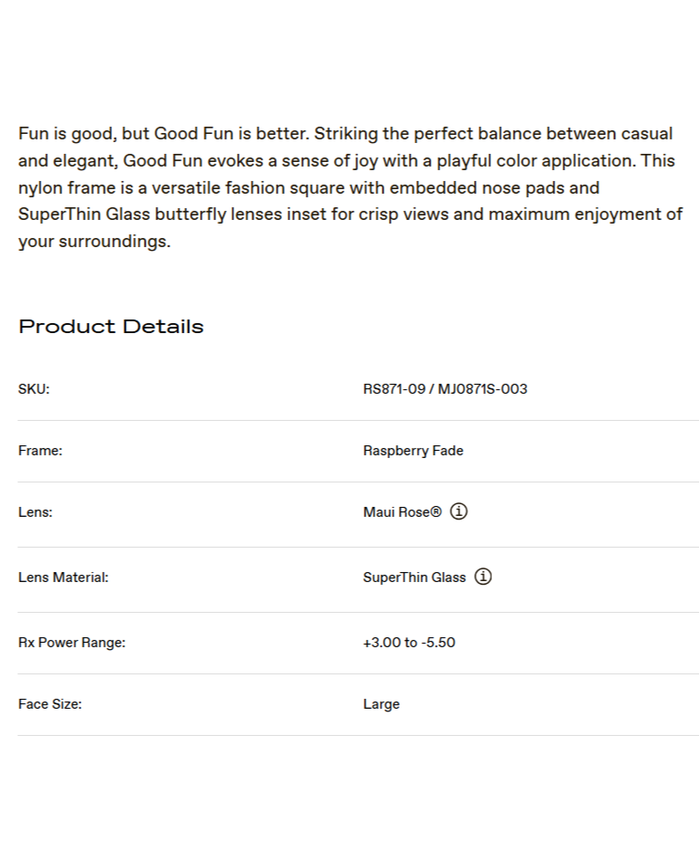Click the Frame: row label
700x850 pixels.
pyautogui.click(x=40, y=451)
